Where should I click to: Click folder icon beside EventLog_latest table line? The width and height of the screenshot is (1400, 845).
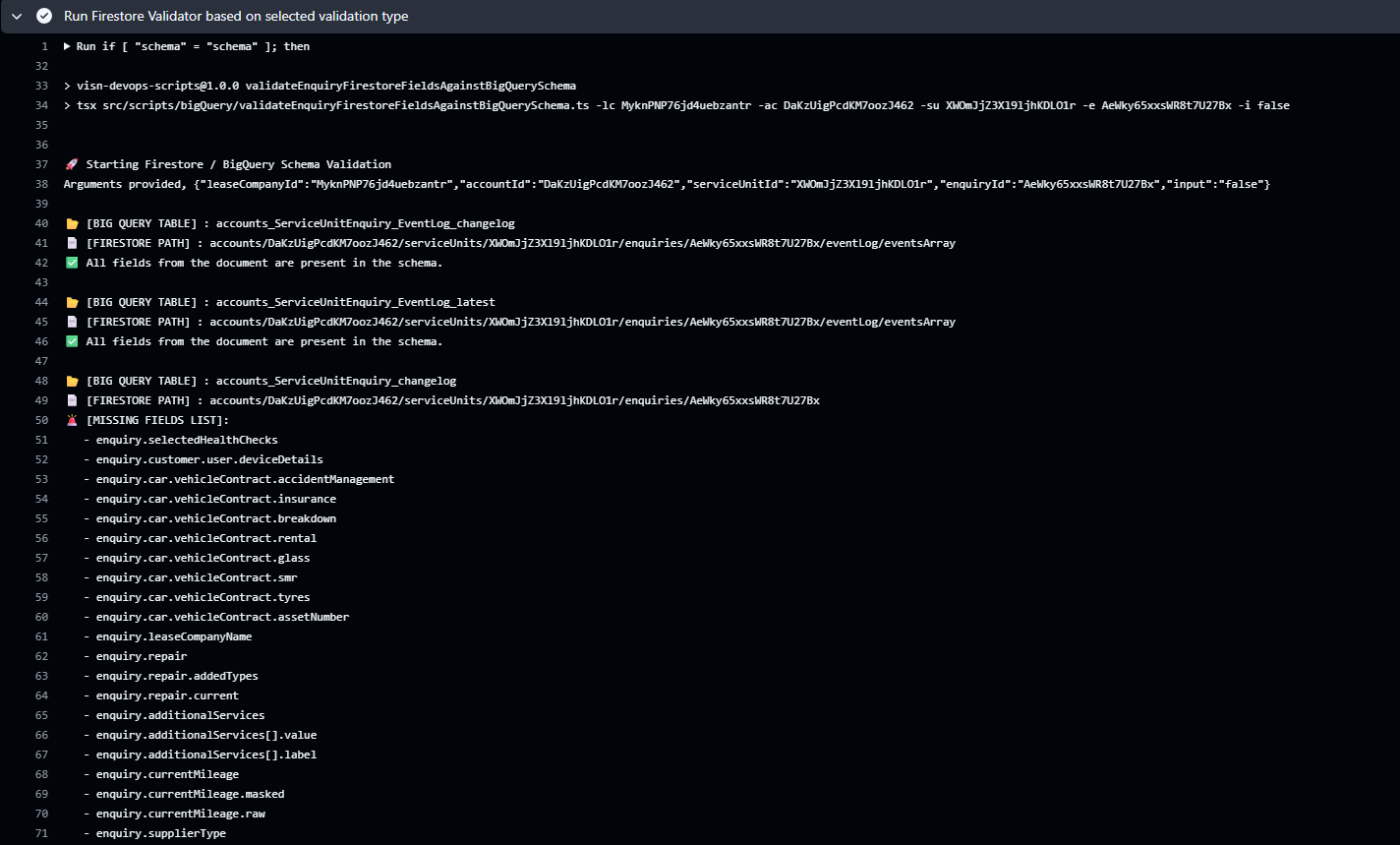(x=71, y=302)
